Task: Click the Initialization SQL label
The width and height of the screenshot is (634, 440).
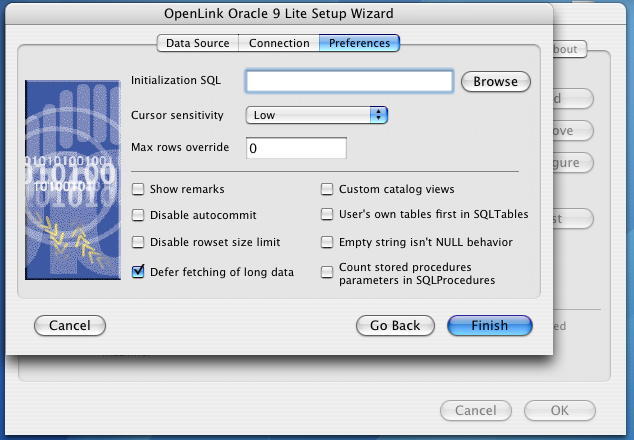Action: (176, 80)
